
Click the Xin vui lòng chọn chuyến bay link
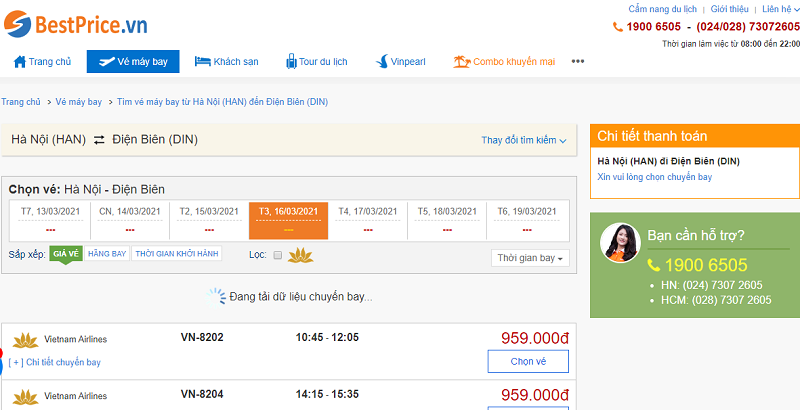654,177
